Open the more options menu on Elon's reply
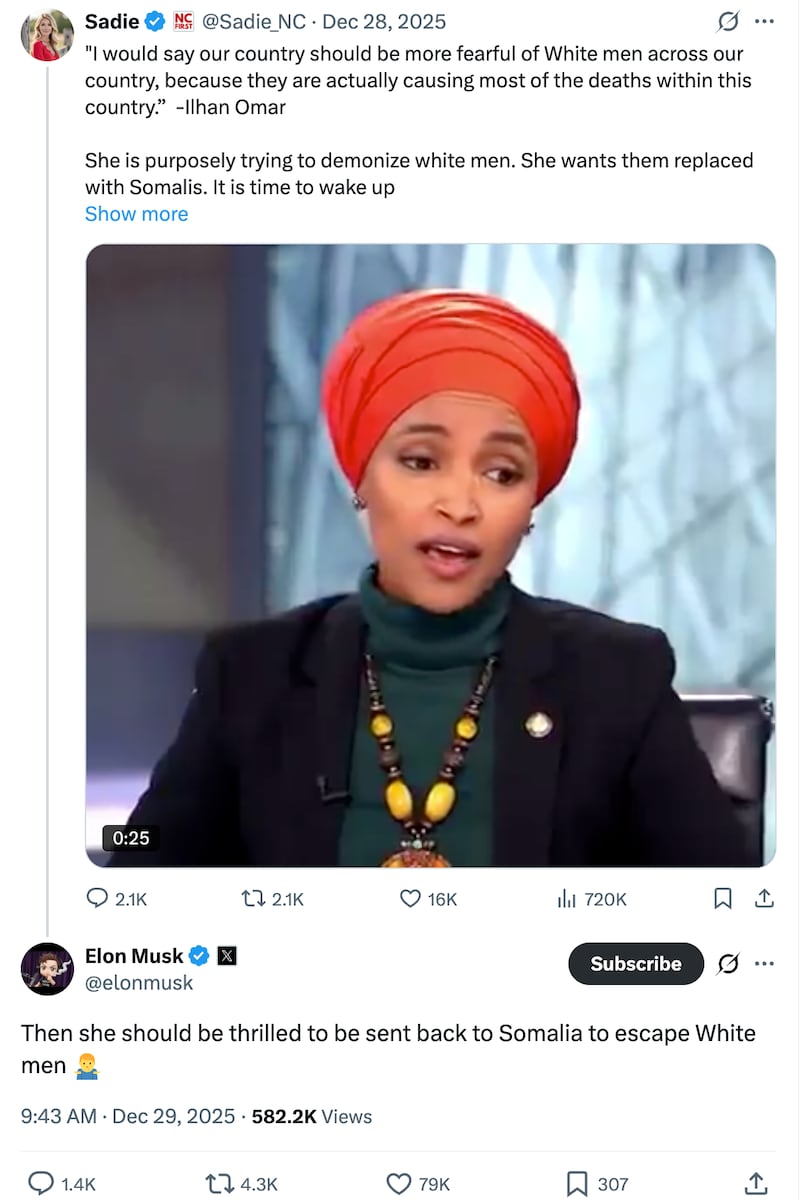The image size is (800, 1200). pyautogui.click(x=765, y=963)
